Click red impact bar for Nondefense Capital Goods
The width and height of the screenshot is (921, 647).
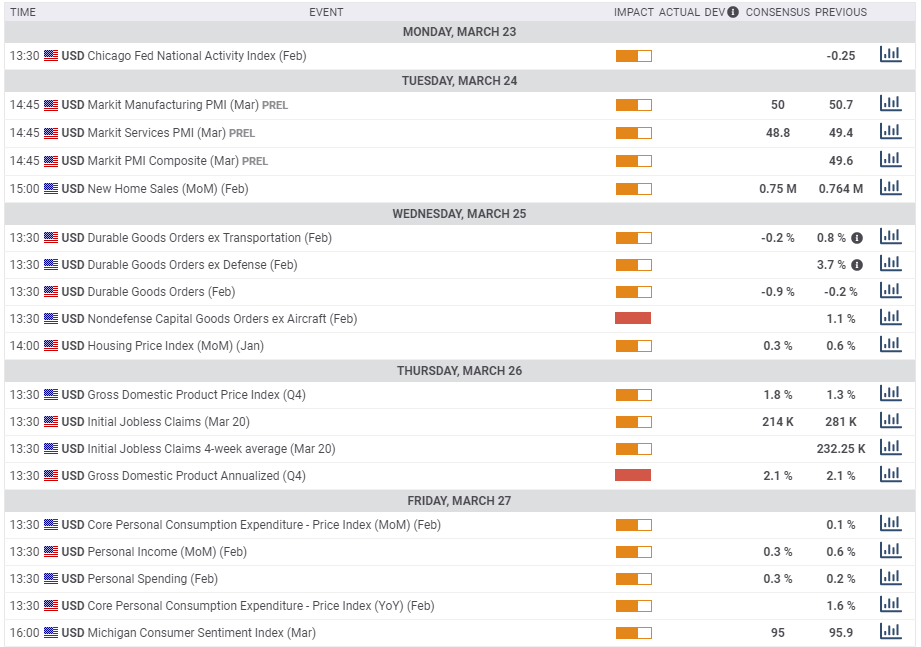pos(633,318)
